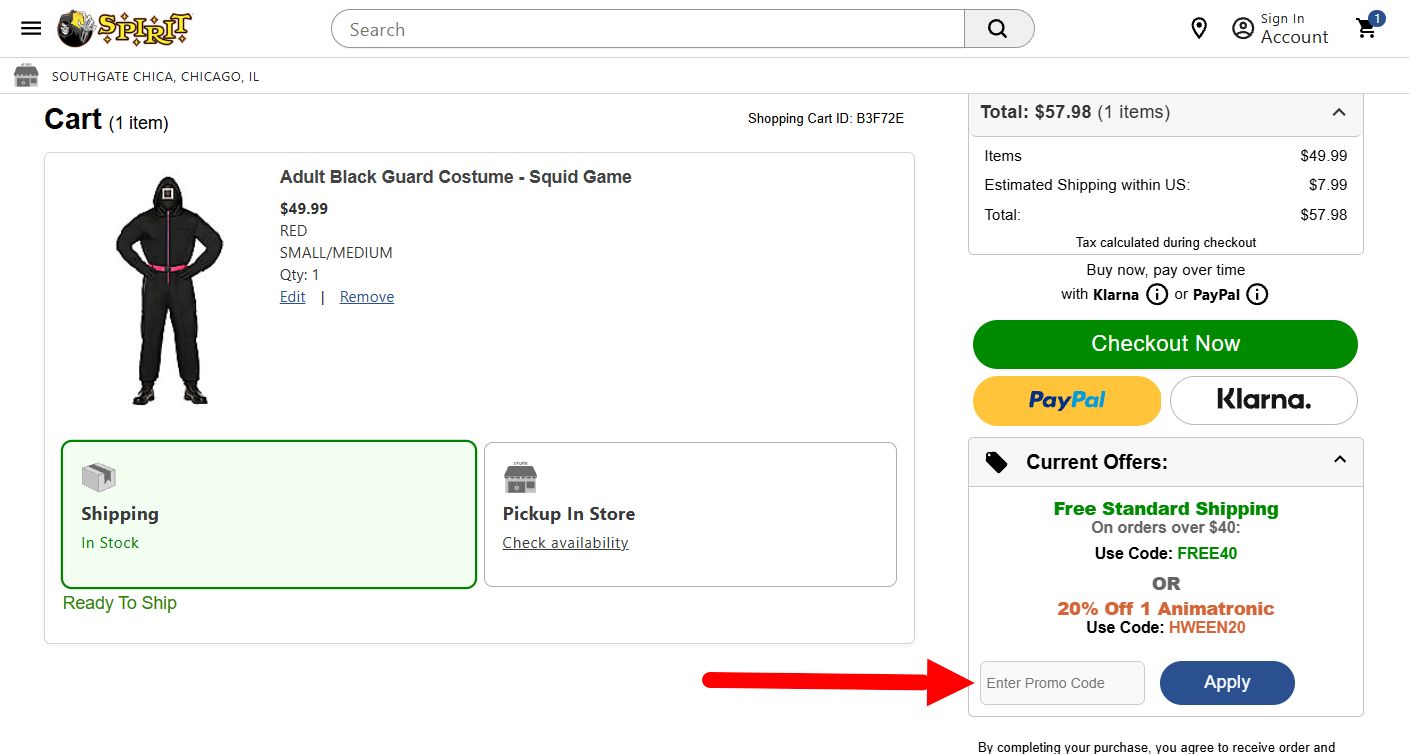Open the hamburger navigation menu
1409x754 pixels.
coord(31,28)
